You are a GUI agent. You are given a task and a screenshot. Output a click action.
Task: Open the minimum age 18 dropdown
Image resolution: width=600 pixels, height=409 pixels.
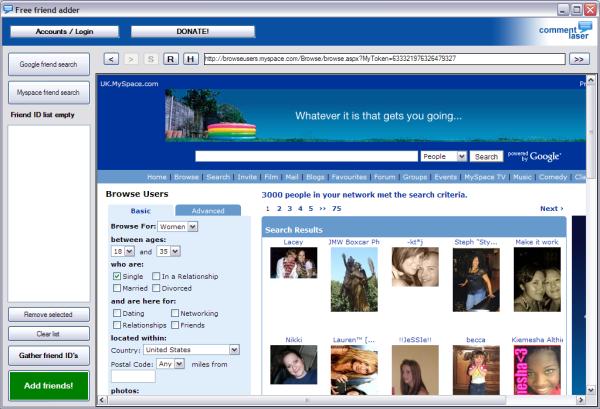(122, 251)
